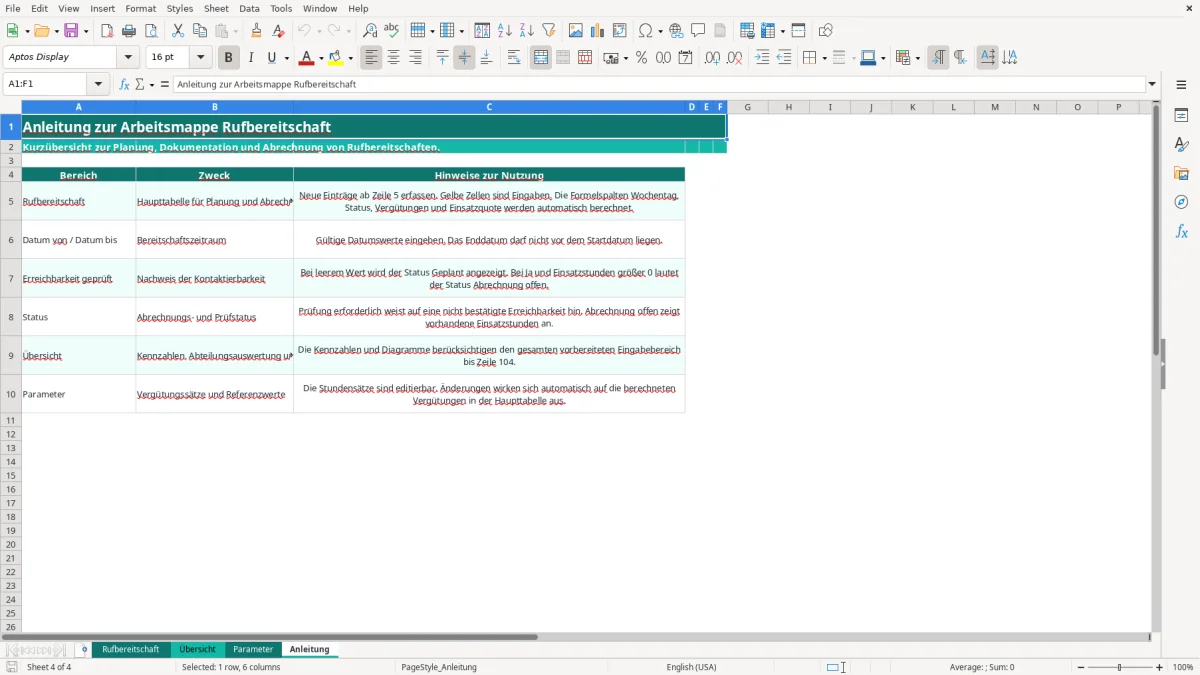Click the Font Color A button
The height and width of the screenshot is (675, 1200).
[x=307, y=58]
